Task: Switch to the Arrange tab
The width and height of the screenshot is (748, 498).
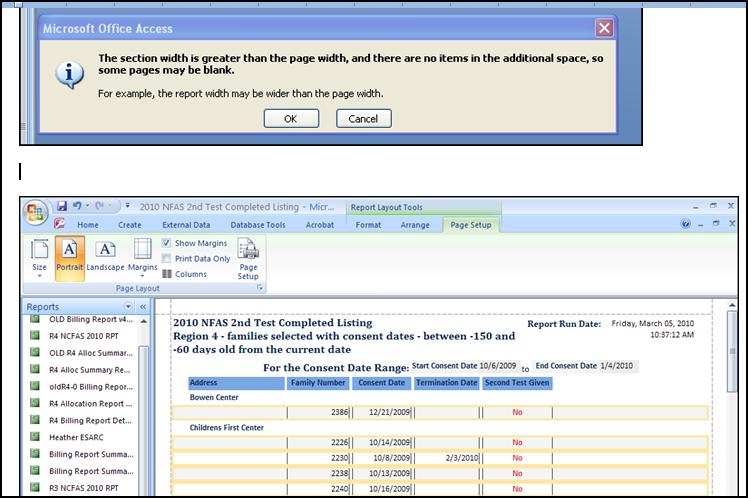Action: point(415,225)
